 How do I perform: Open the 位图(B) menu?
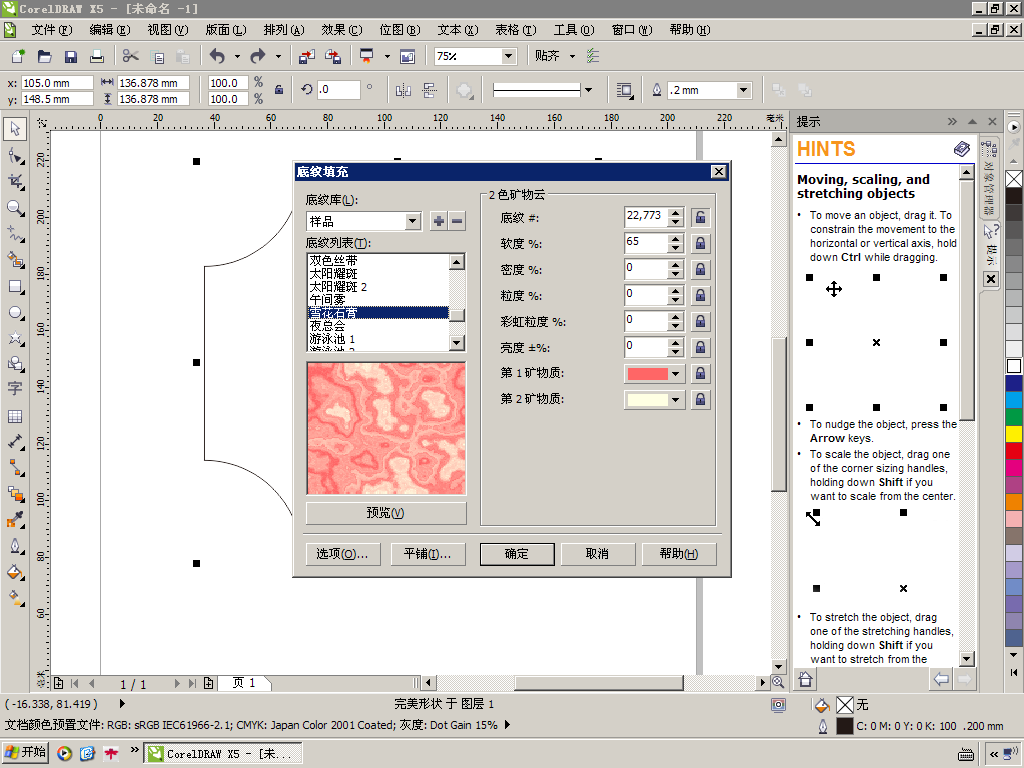pos(400,30)
